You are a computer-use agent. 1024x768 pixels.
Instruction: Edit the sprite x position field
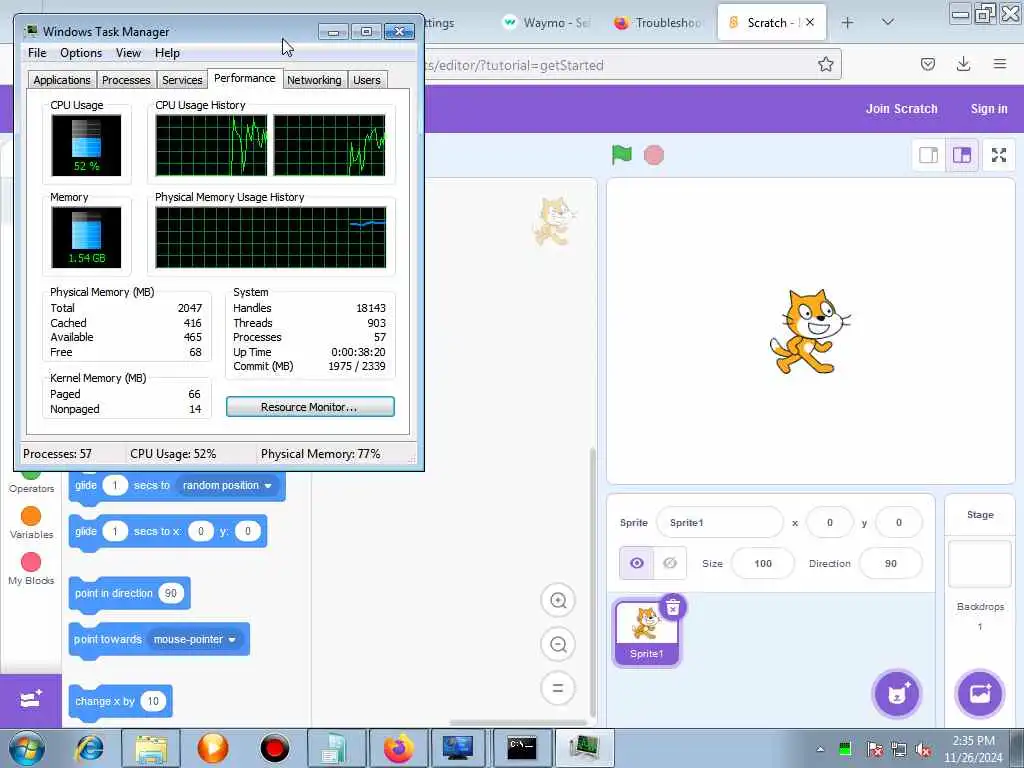point(829,522)
